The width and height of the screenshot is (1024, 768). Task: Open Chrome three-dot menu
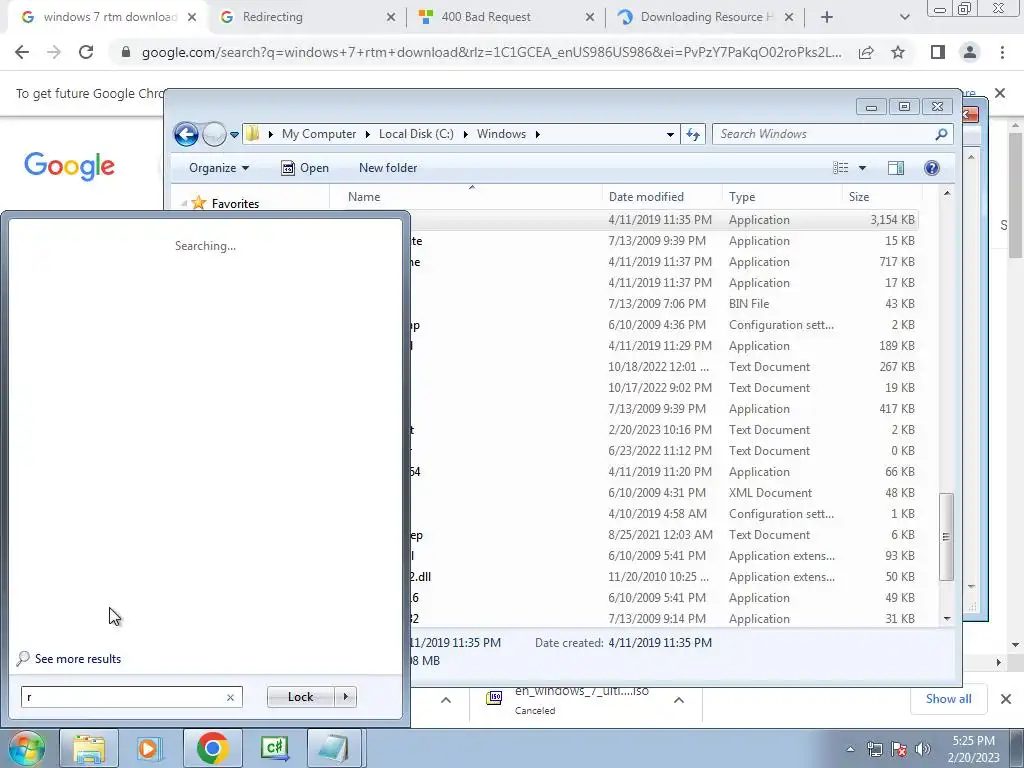pyautogui.click(x=1002, y=52)
